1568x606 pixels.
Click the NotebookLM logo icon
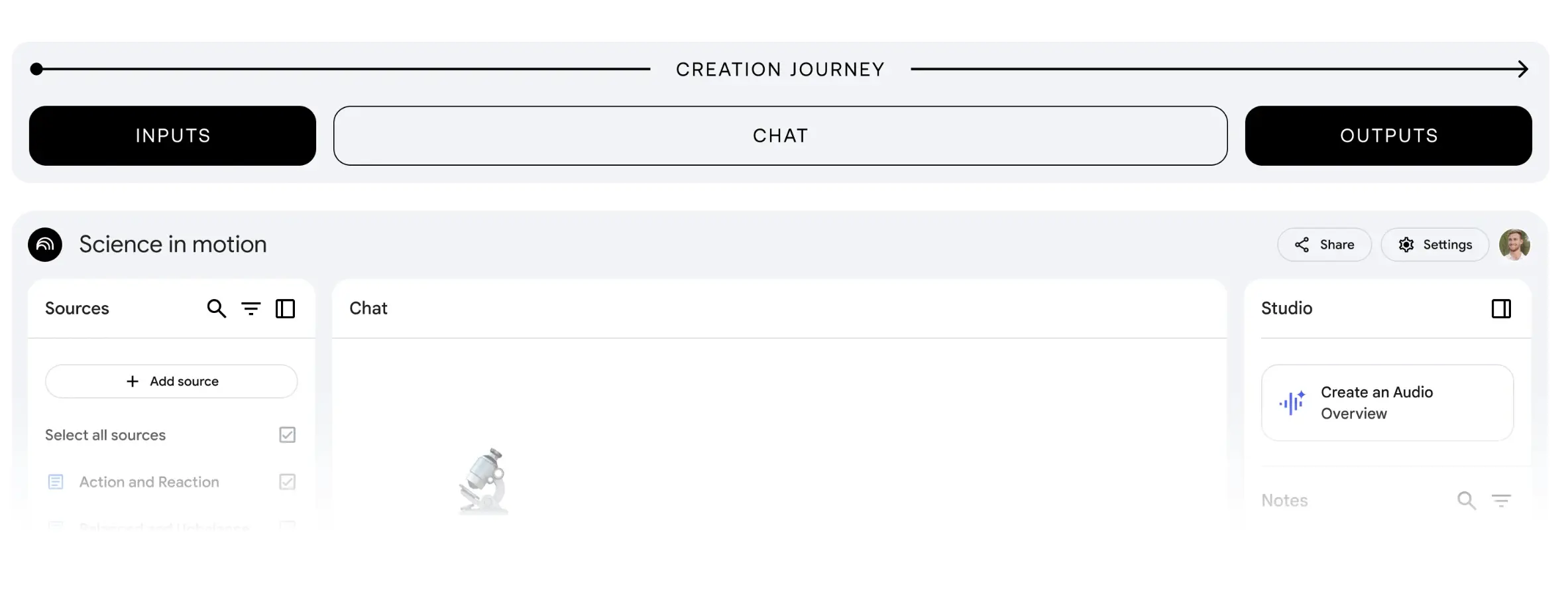[45, 245]
